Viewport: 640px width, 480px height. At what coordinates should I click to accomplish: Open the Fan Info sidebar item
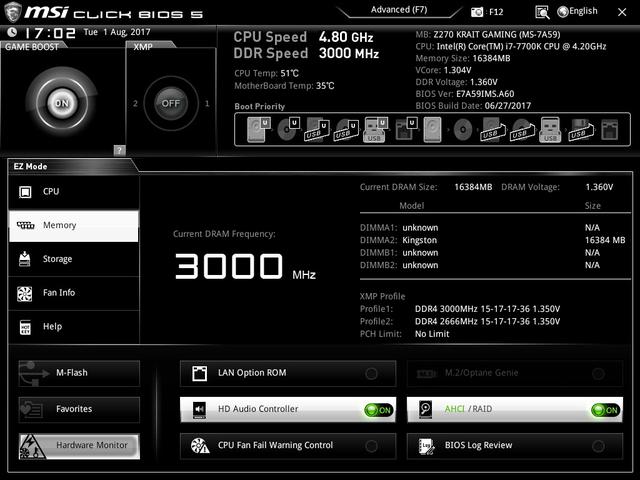click(74, 293)
